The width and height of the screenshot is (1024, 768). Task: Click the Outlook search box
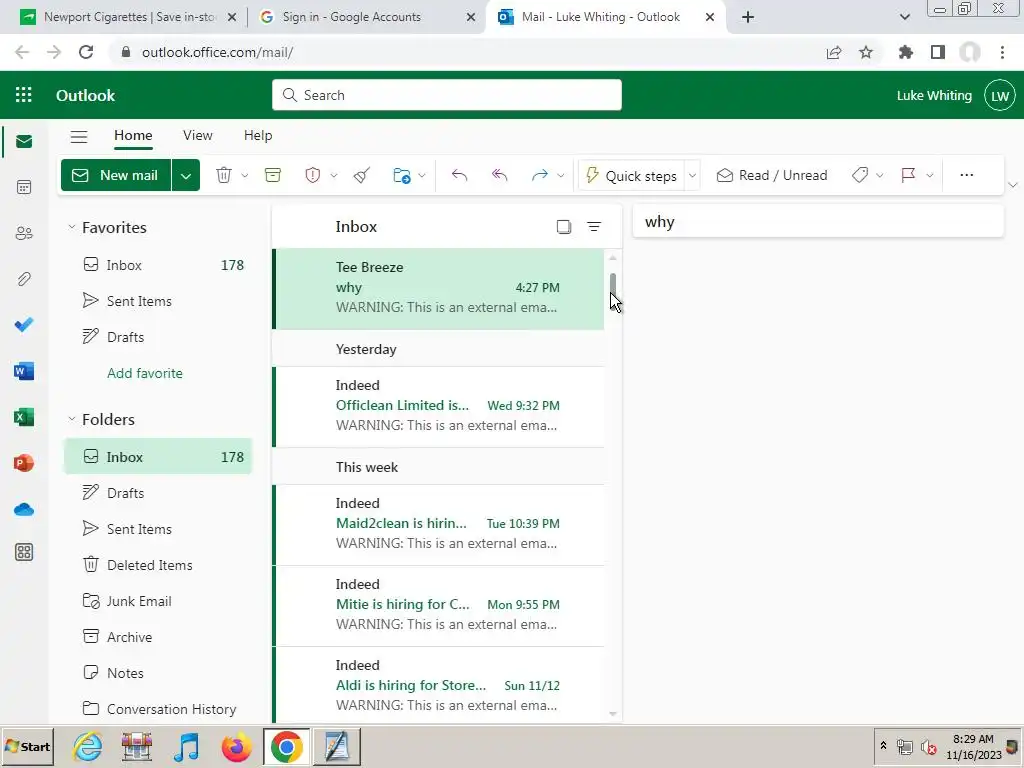(x=447, y=95)
